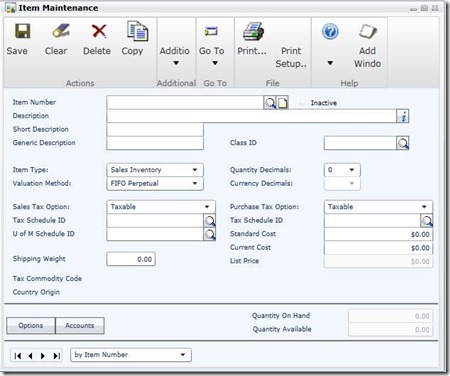
Task: Click the Description info icon
Action: 403,116
